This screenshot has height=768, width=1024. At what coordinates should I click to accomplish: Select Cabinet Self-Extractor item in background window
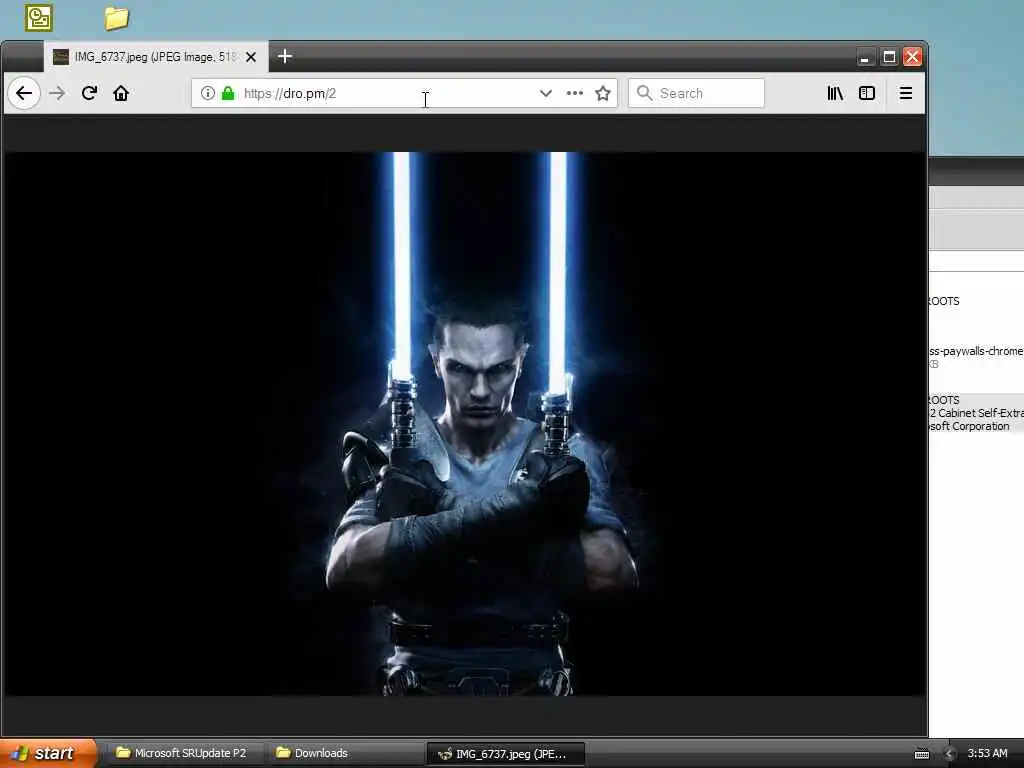pos(976,413)
